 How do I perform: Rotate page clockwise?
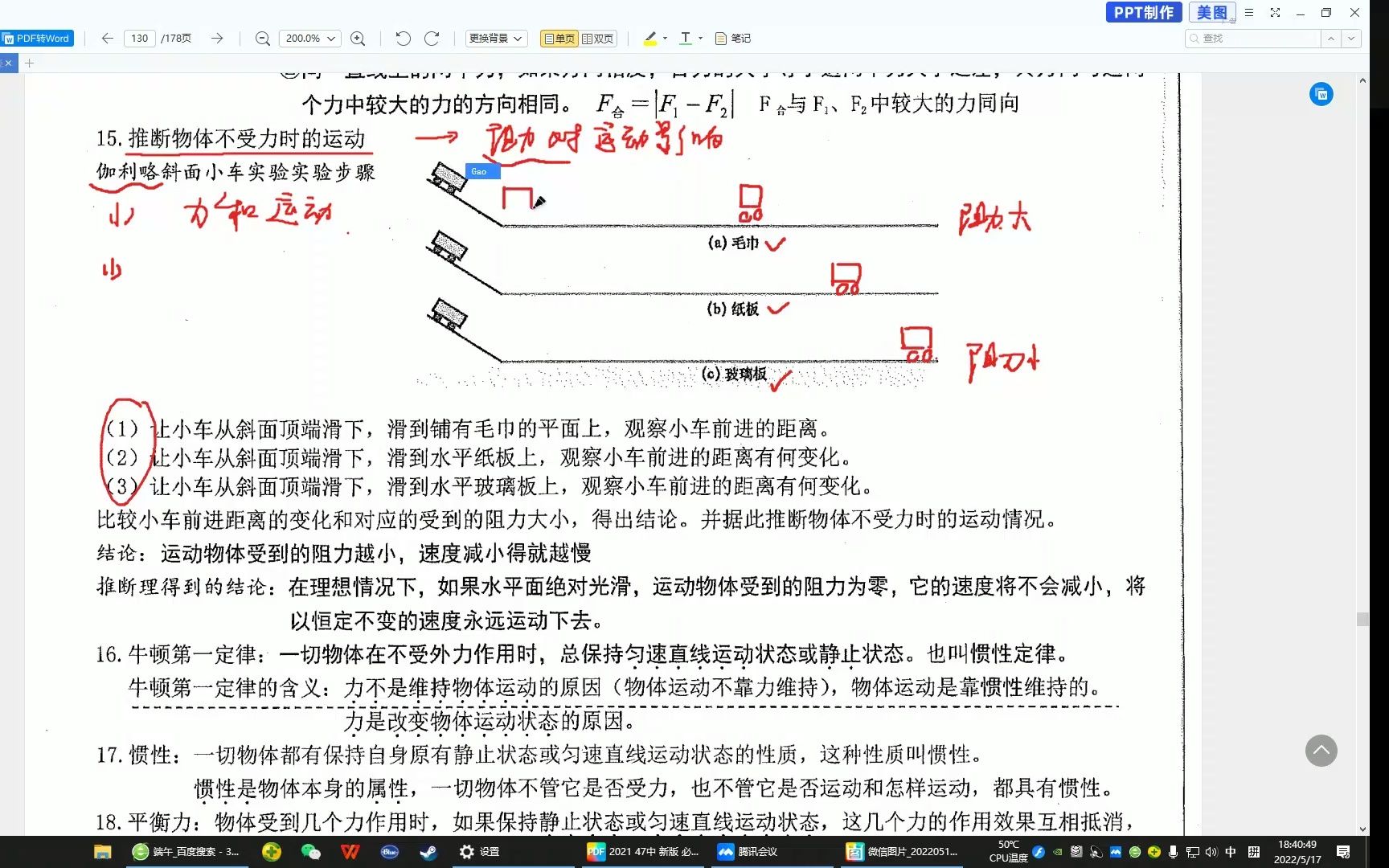432,39
